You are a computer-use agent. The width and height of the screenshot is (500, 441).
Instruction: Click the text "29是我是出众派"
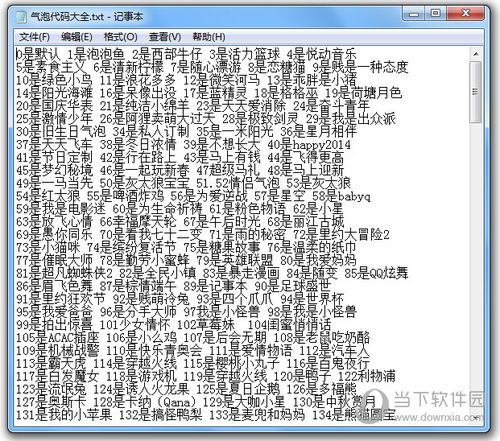pyautogui.click(x=351, y=119)
